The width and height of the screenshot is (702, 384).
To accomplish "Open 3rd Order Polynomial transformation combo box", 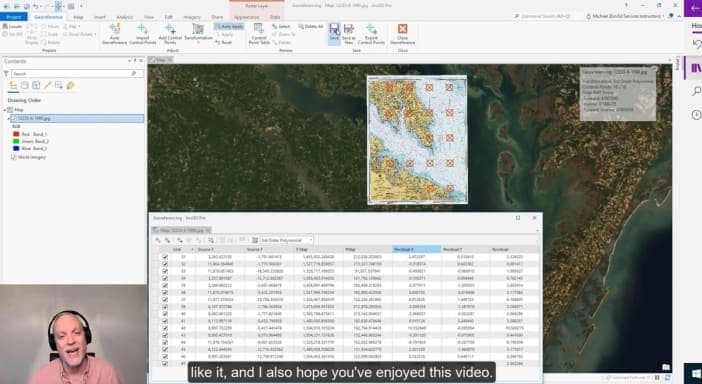I will pyautogui.click(x=286, y=240).
